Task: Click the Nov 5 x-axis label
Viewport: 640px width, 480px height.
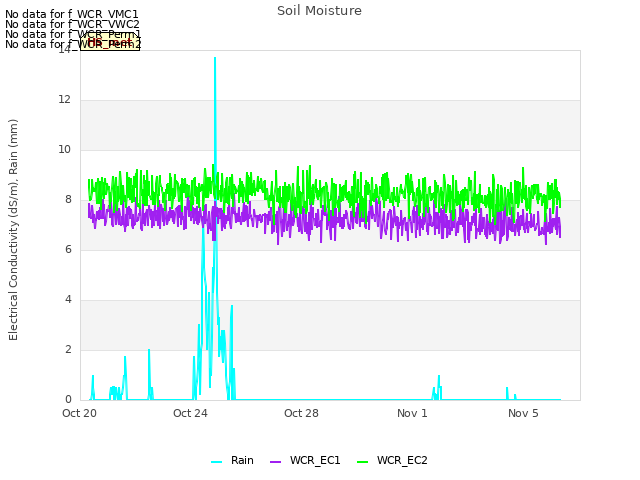Action: (x=523, y=413)
